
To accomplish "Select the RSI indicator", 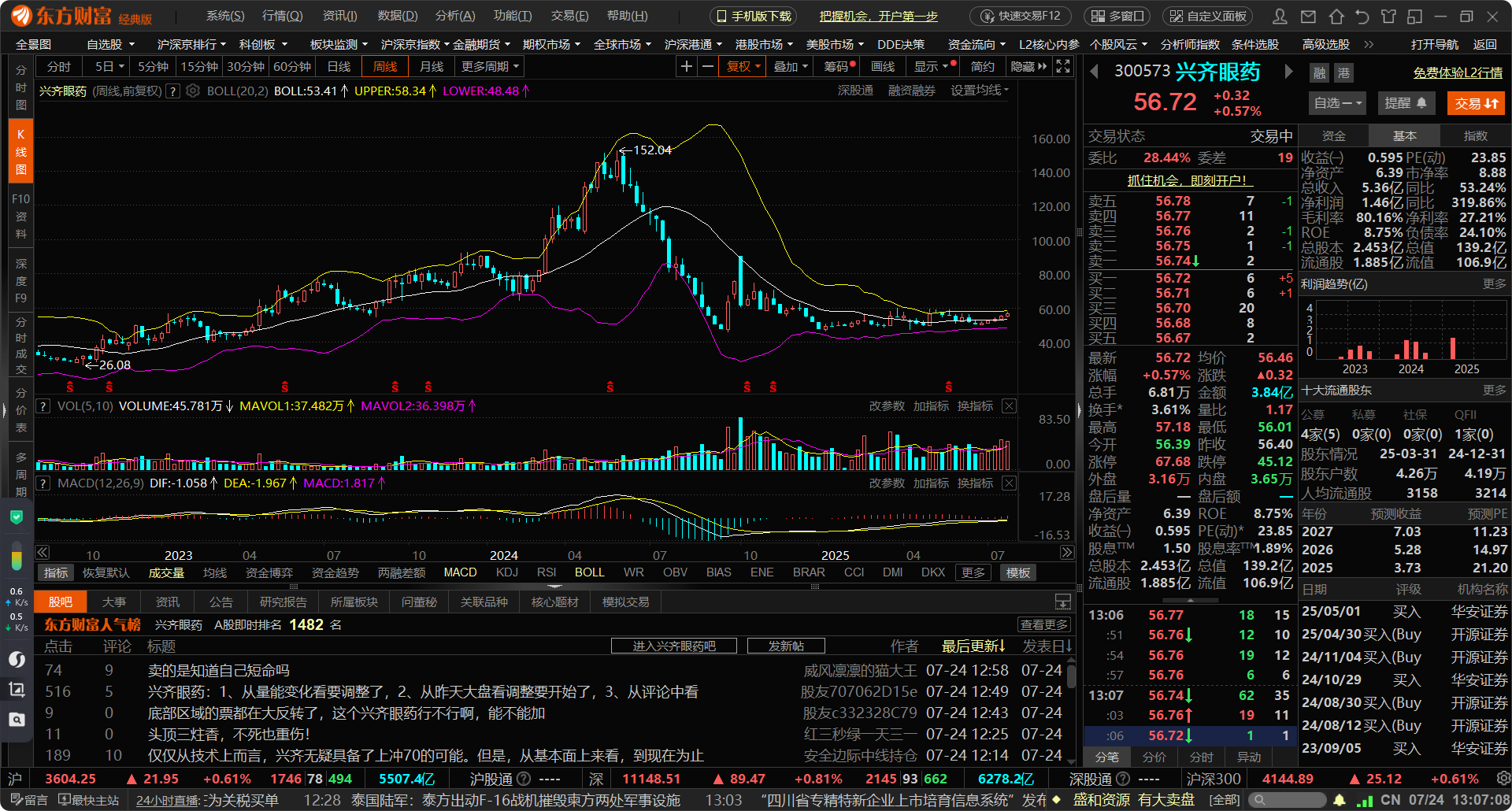I will coord(547,572).
